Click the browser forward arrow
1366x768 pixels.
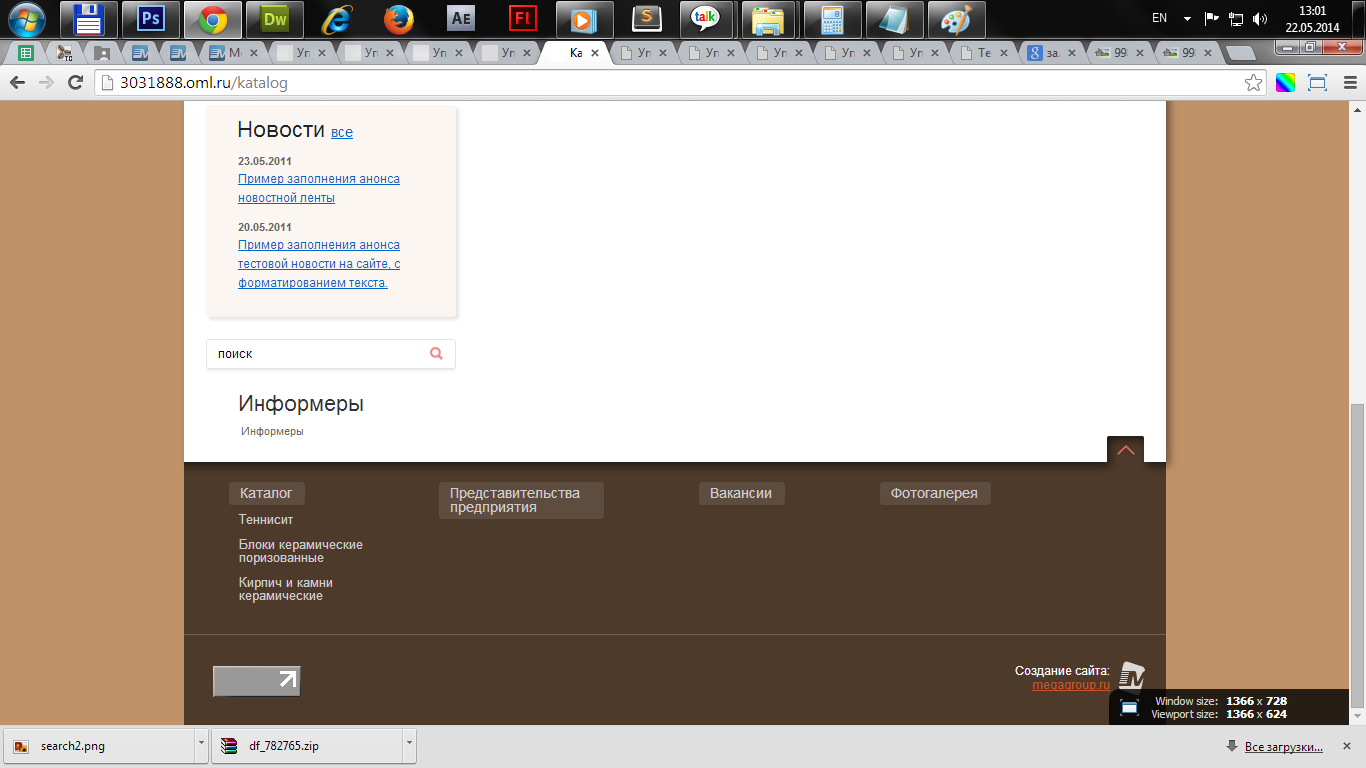(46, 83)
